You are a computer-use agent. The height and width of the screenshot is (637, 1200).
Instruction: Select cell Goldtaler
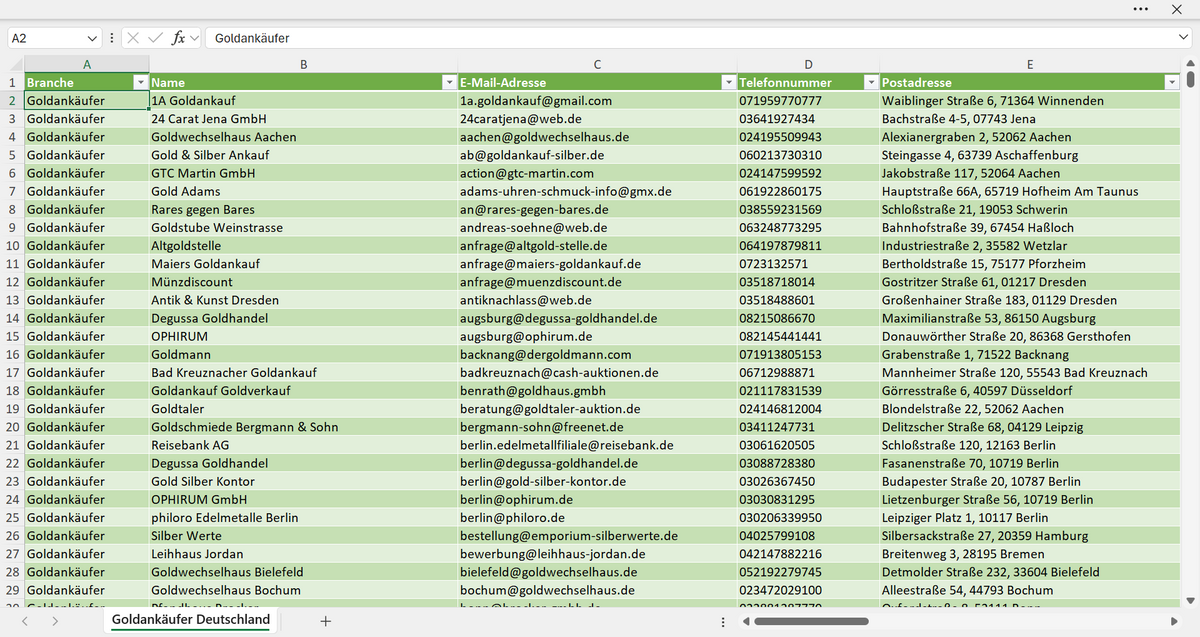tap(303, 409)
